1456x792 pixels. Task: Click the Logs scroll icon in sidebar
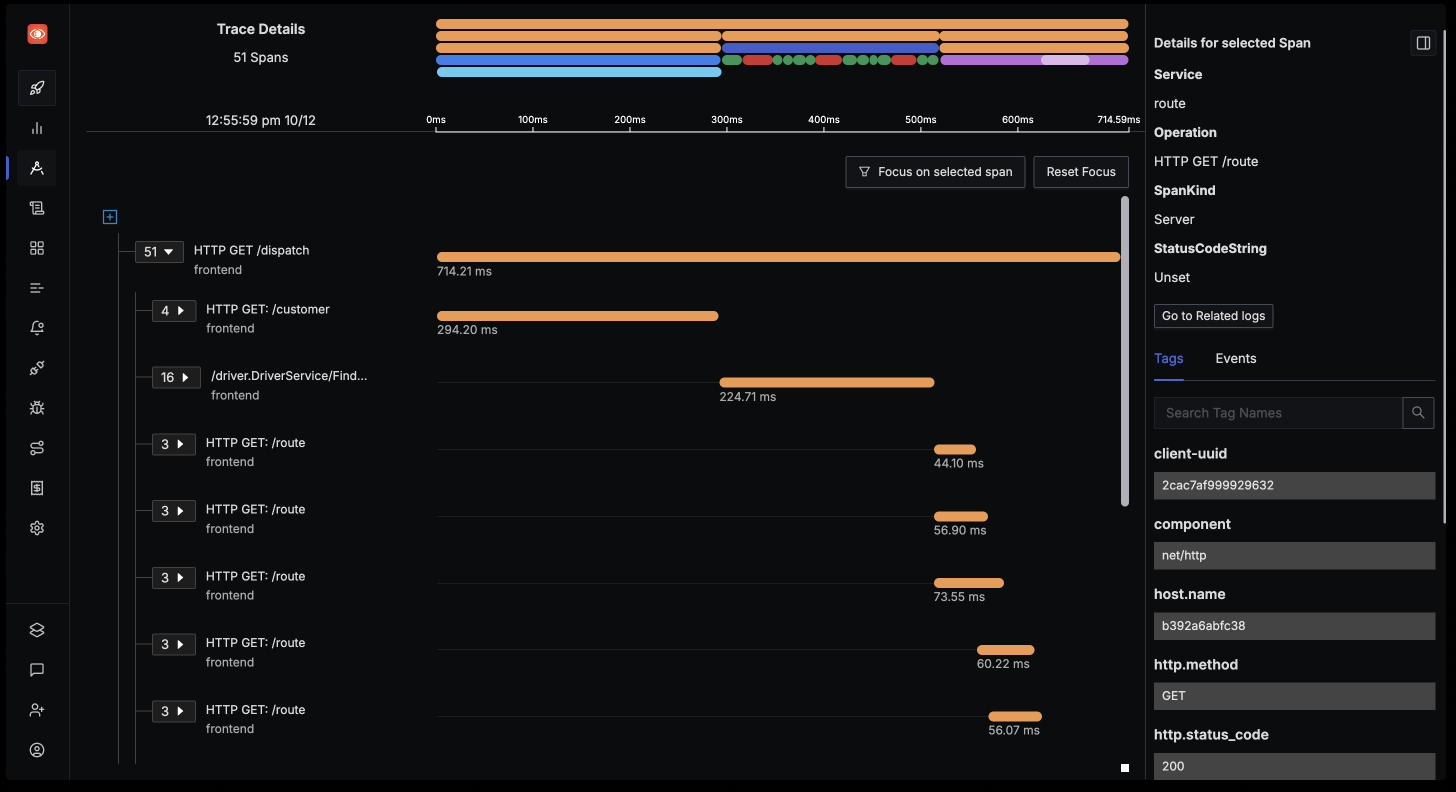point(37,208)
